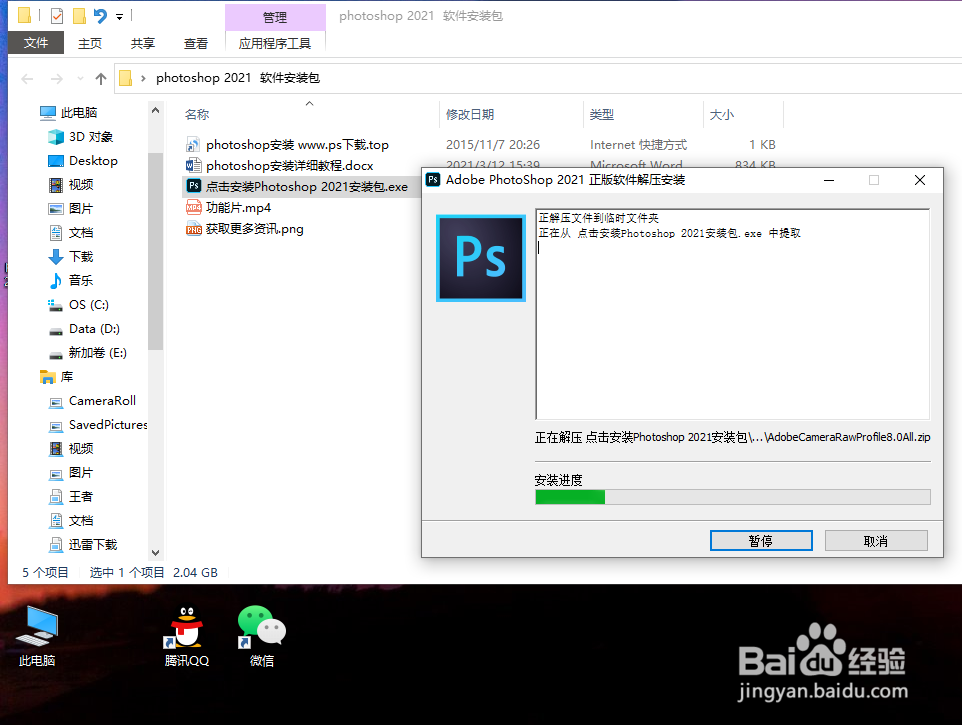This screenshot has width=962, height=725.
Task: Expand the address bar path chevron
Action: coord(143,78)
